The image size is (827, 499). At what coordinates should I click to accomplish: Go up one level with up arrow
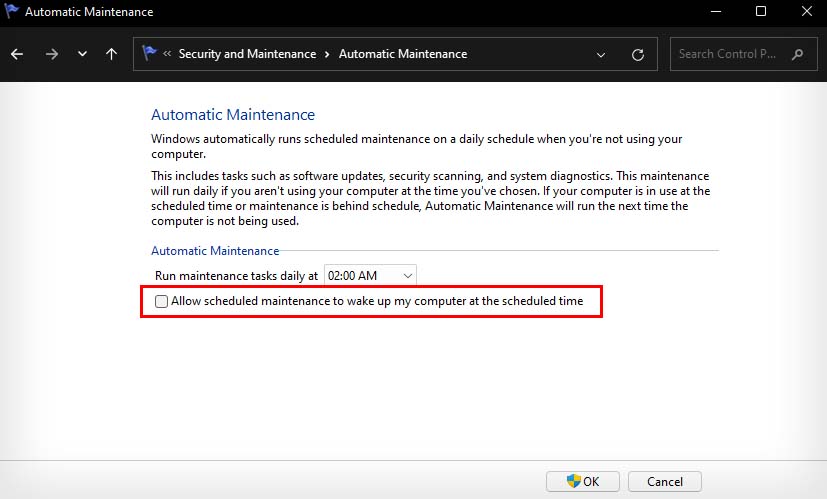pyautogui.click(x=111, y=54)
